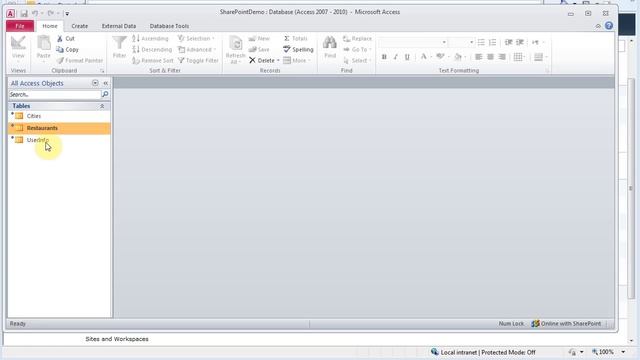
Task: Sort records Ascending
Action: [150, 38]
